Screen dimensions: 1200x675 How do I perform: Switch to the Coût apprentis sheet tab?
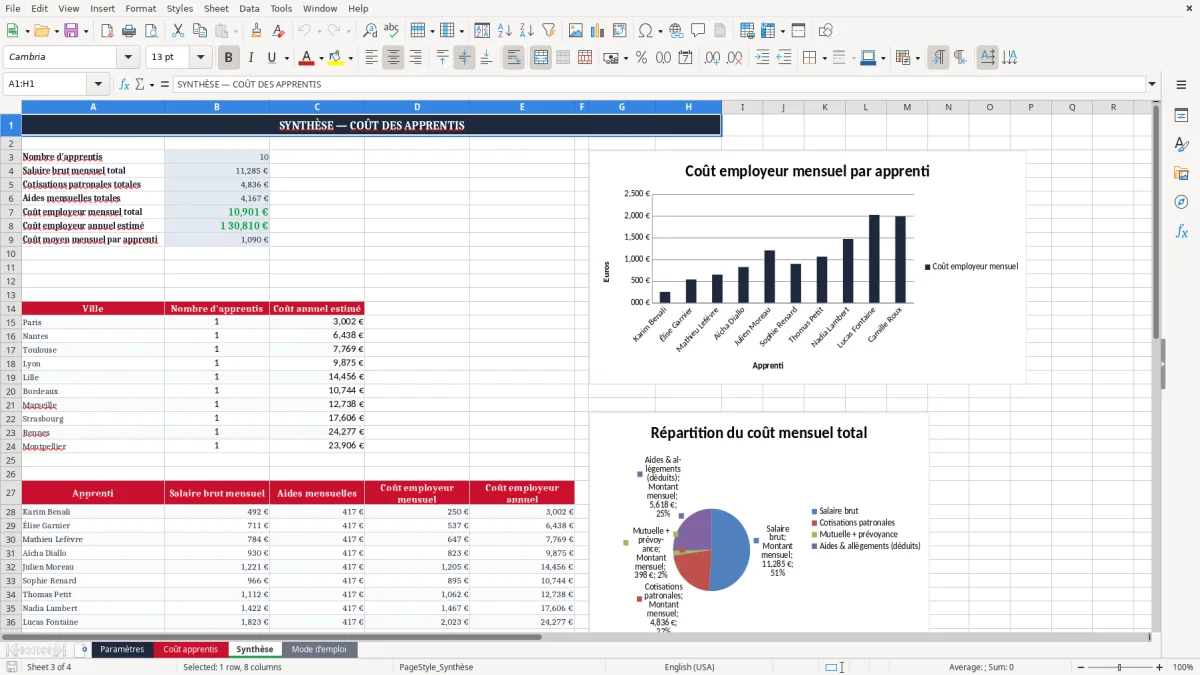click(x=190, y=650)
